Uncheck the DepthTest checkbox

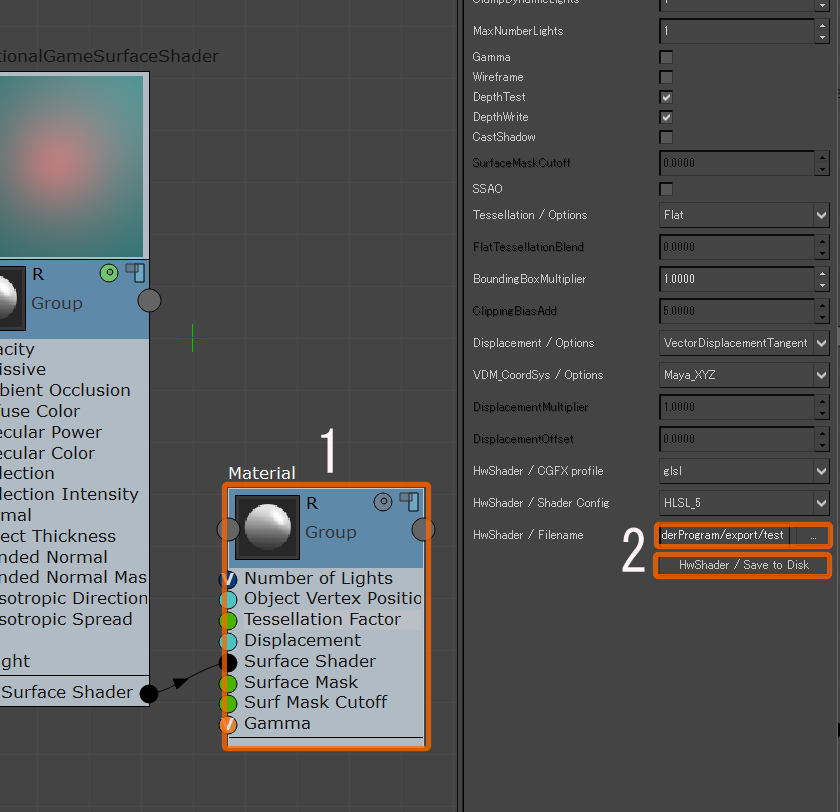tap(666, 97)
